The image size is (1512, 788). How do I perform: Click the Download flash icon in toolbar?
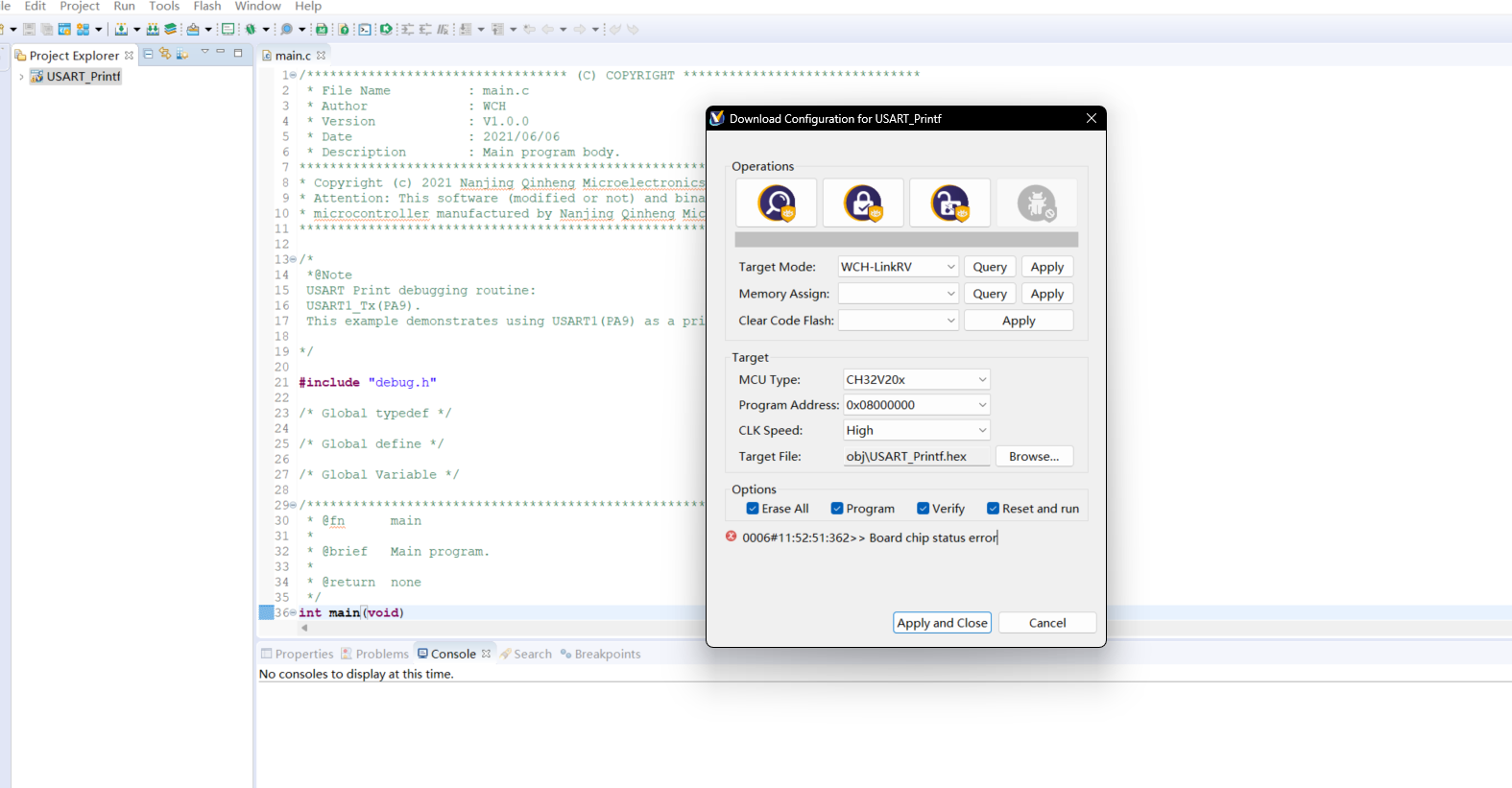(193, 29)
